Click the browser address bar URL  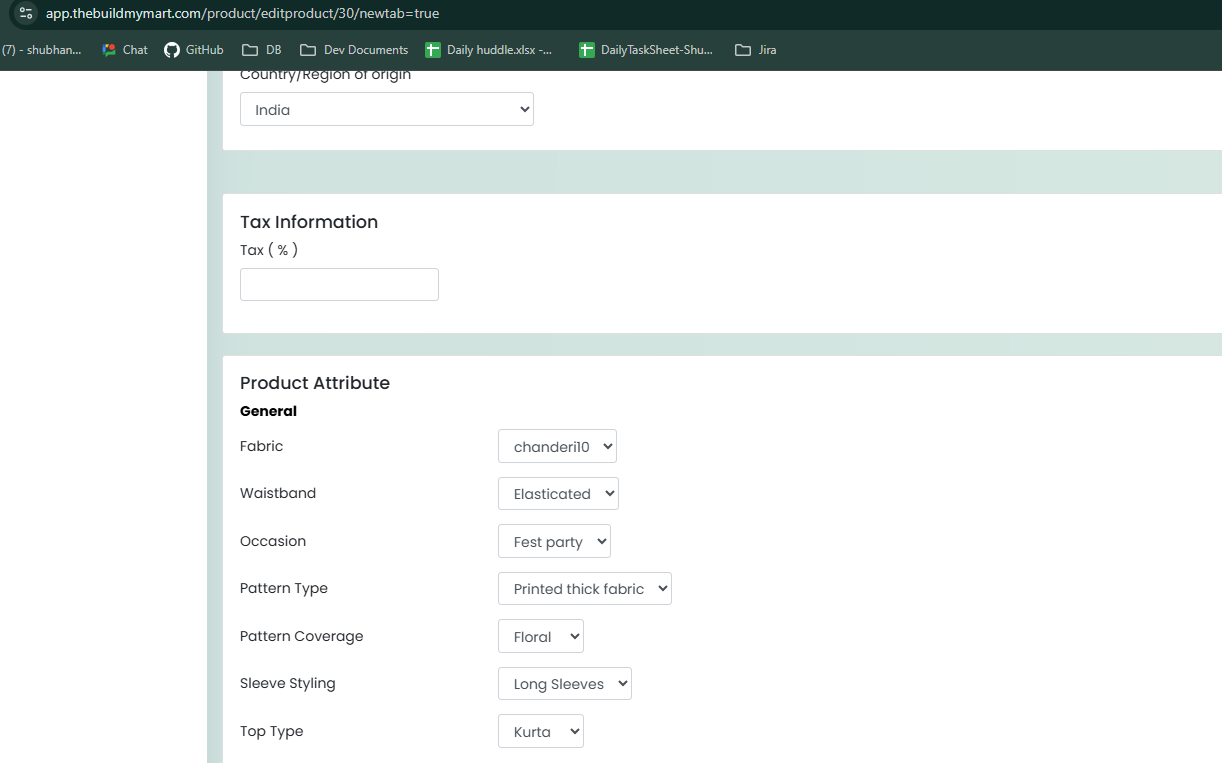tap(242, 14)
